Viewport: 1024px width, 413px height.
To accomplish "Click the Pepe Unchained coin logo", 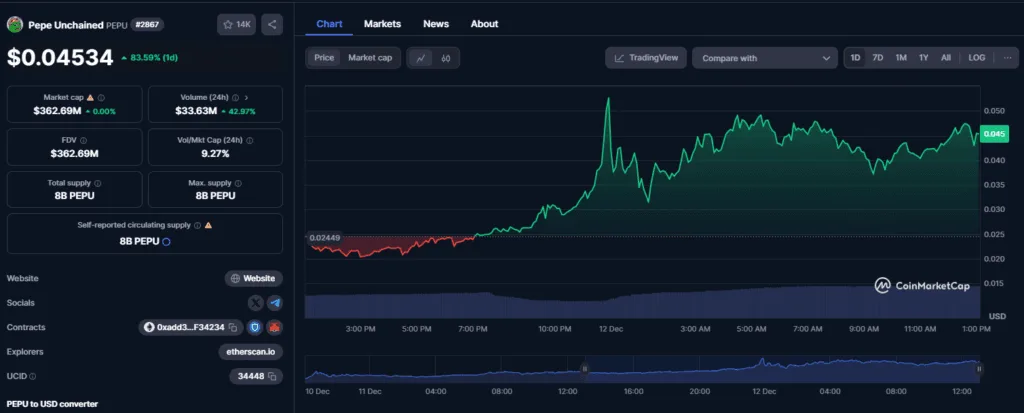I will click(15, 25).
